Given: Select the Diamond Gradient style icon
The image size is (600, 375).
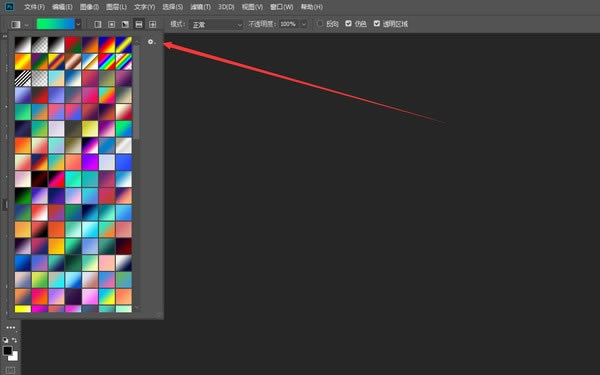Looking at the screenshot, I should coord(153,24).
